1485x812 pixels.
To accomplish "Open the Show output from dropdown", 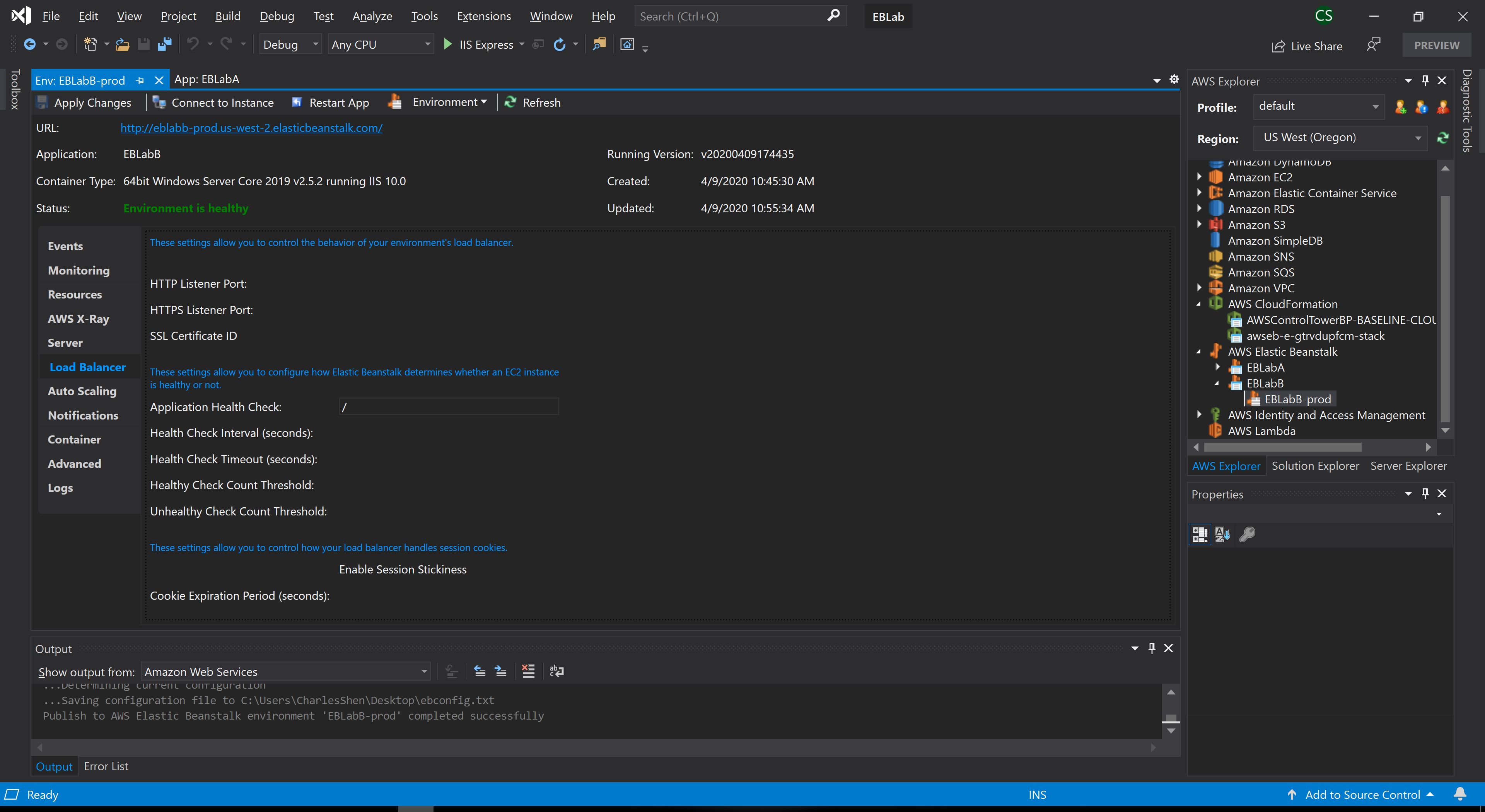I will (x=285, y=671).
